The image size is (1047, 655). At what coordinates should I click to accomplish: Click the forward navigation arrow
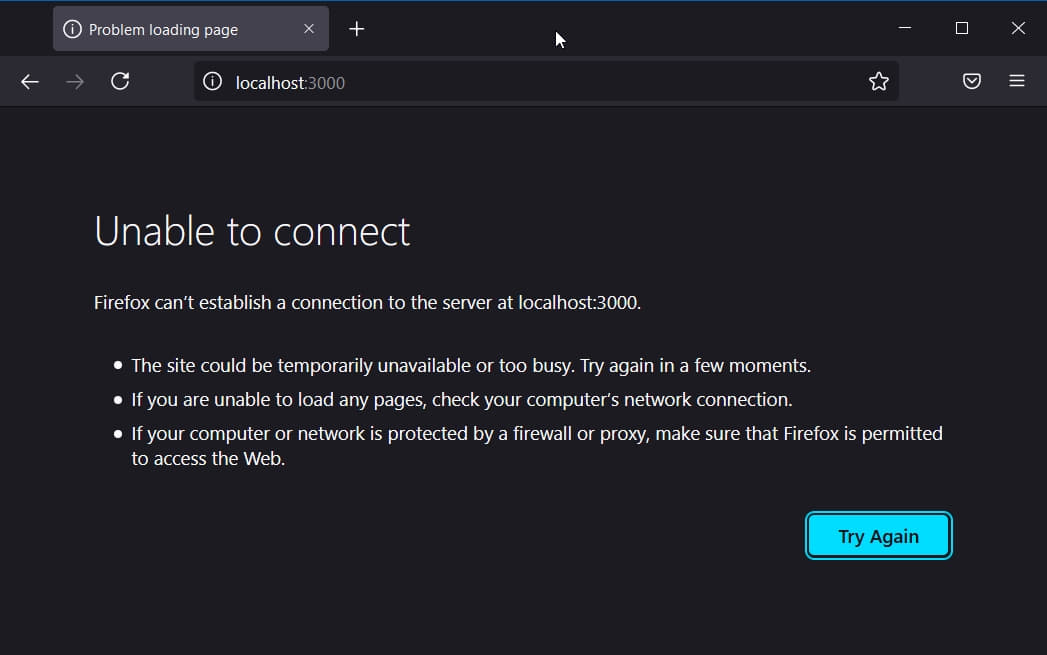(75, 82)
